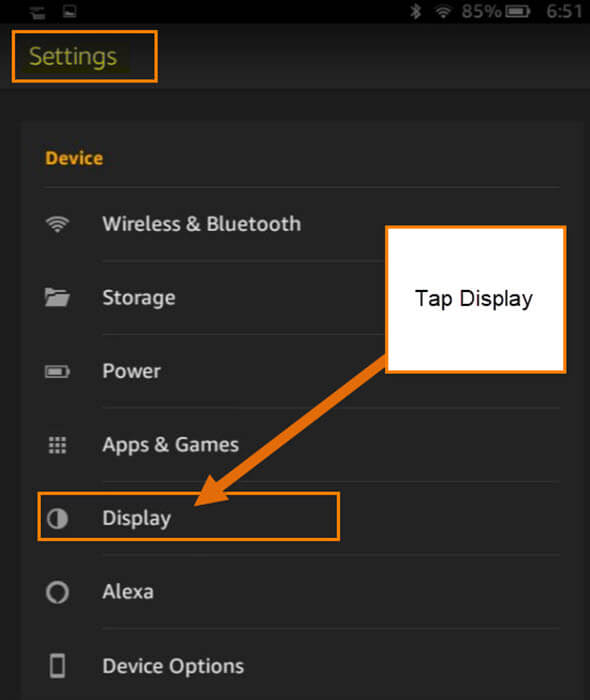Tap the Settings title at top
590x700 pixels.
tap(73, 57)
